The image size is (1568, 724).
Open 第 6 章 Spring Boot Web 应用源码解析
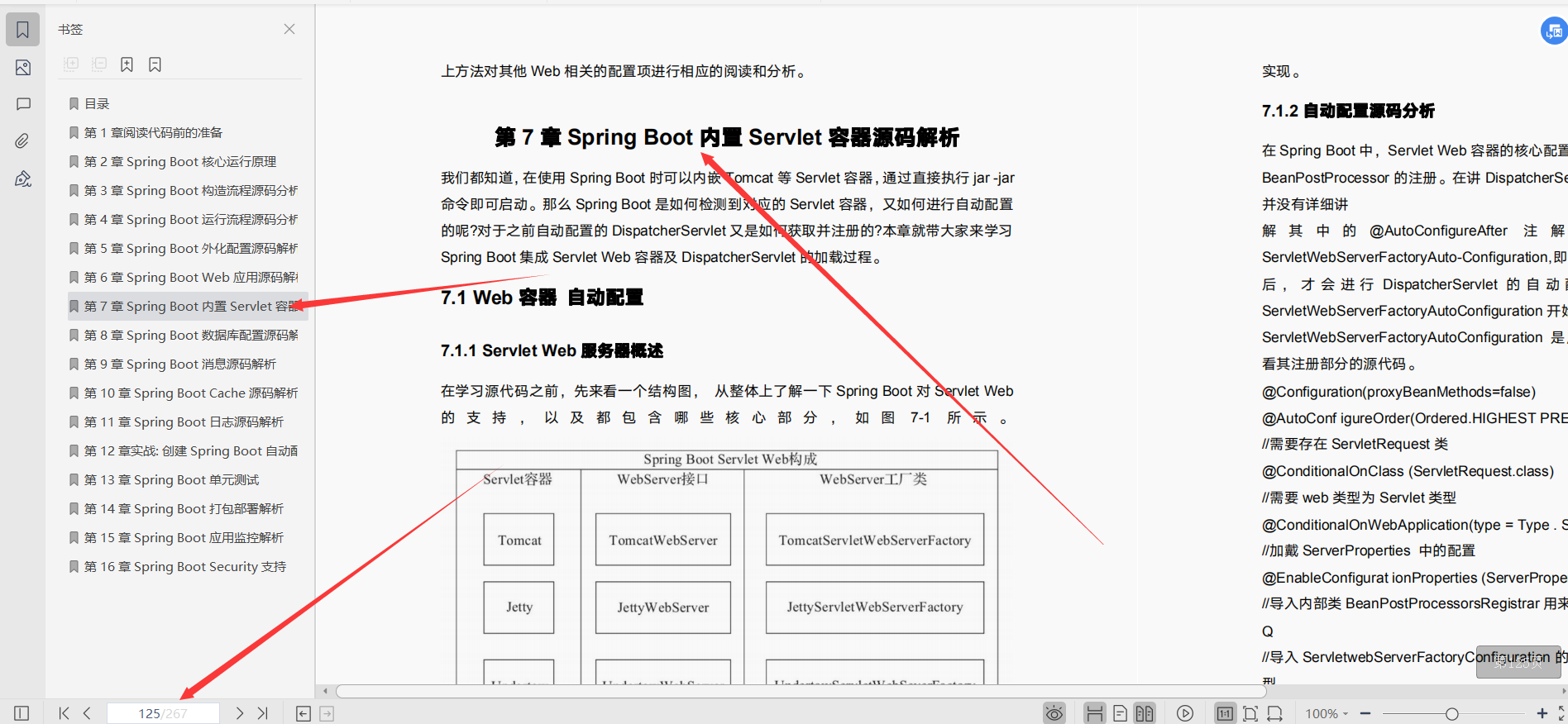pyautogui.click(x=191, y=277)
